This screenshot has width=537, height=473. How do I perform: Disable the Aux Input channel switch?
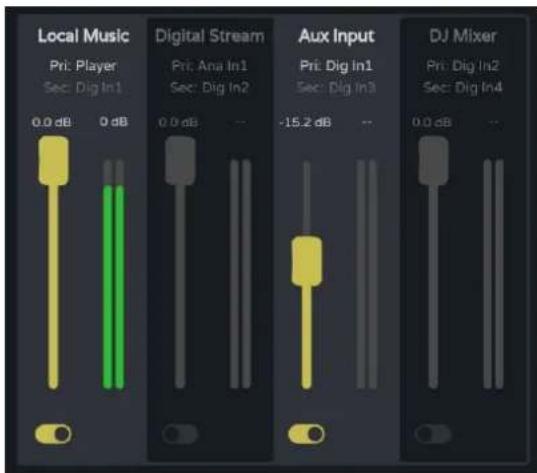point(307,434)
